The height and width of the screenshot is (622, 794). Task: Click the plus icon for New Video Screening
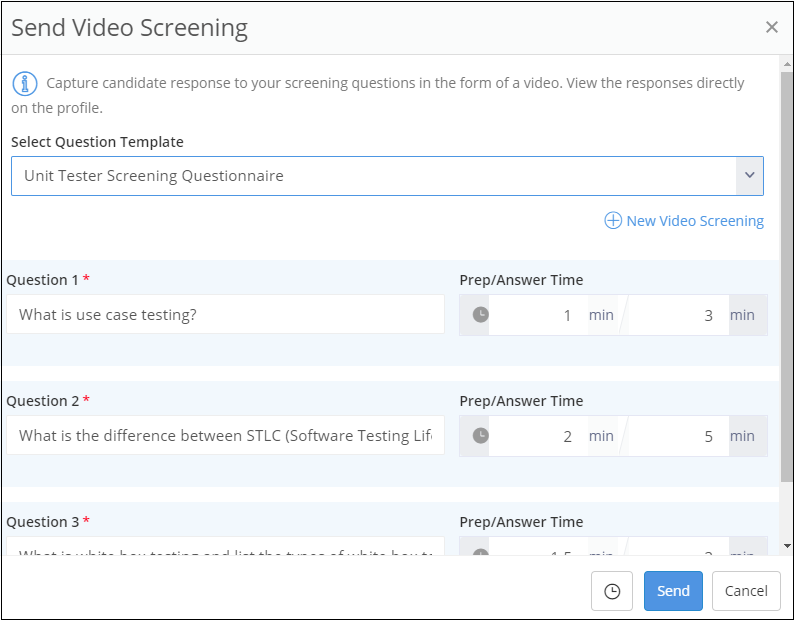[613, 221]
